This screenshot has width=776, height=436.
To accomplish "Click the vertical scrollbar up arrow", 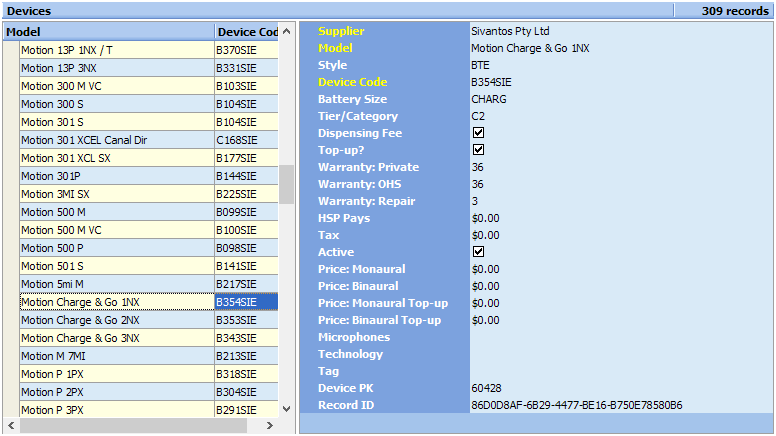I will (x=286, y=31).
